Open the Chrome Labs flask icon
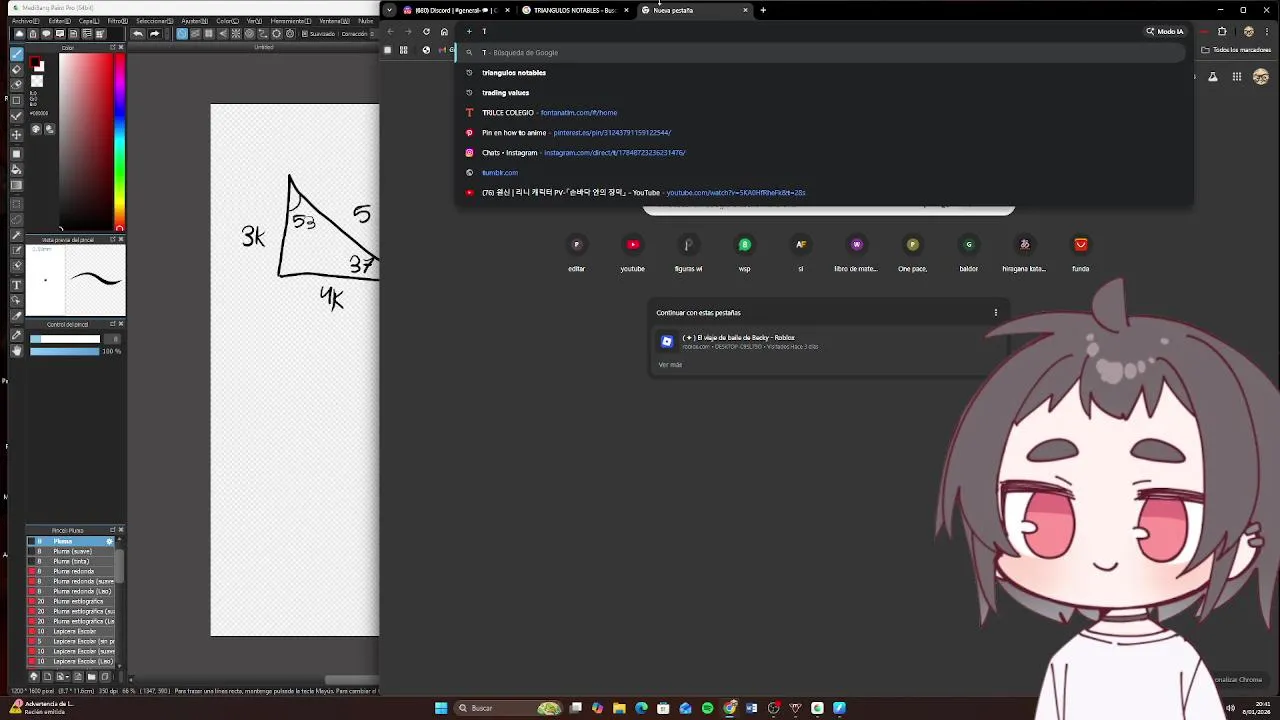The height and width of the screenshot is (720, 1280). tap(1213, 77)
